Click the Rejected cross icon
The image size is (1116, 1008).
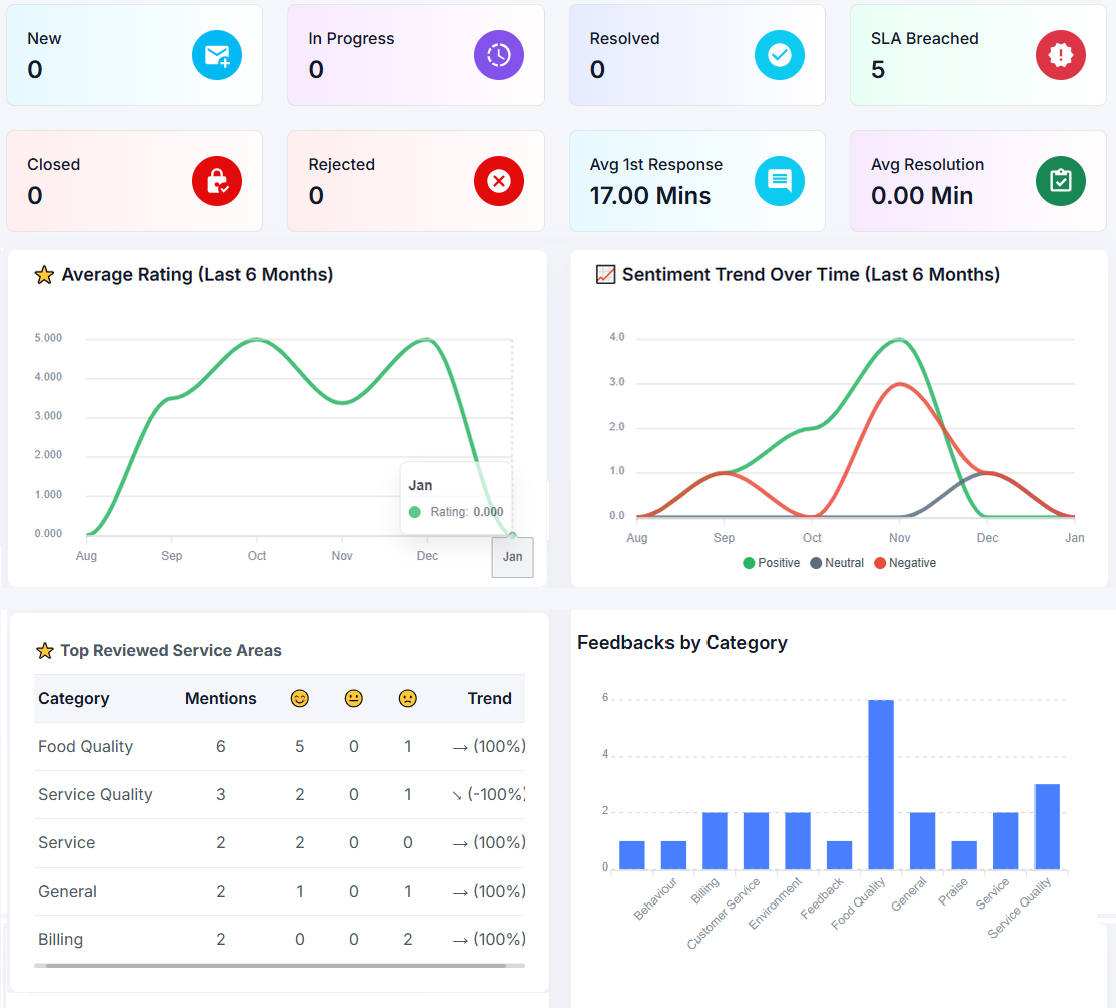[x=498, y=181]
